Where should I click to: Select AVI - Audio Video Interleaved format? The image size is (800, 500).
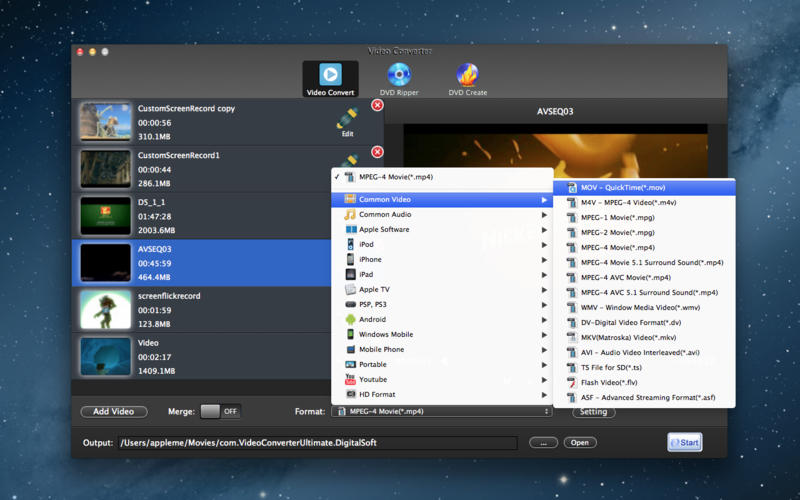(x=644, y=353)
